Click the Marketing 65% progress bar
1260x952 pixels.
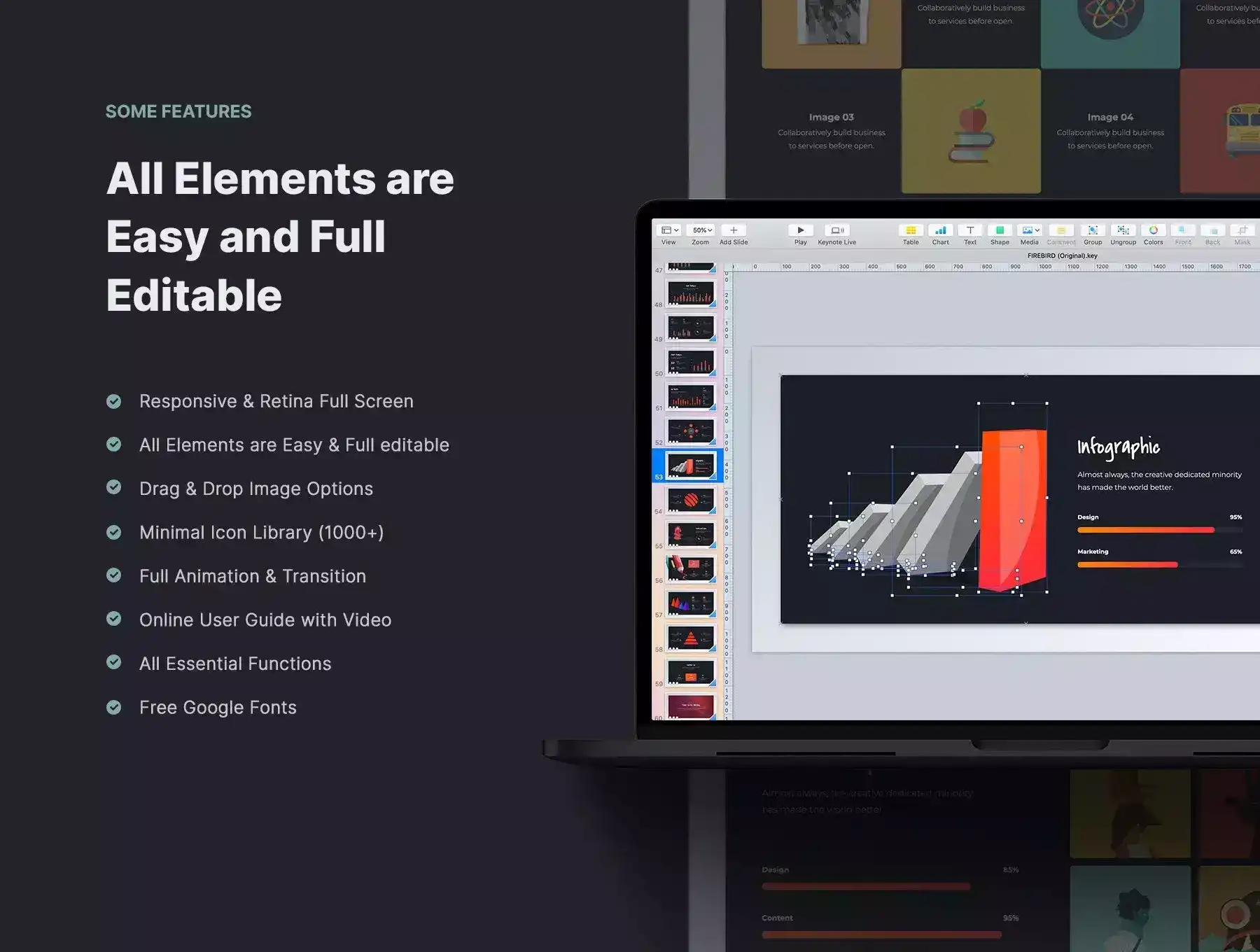1128,564
